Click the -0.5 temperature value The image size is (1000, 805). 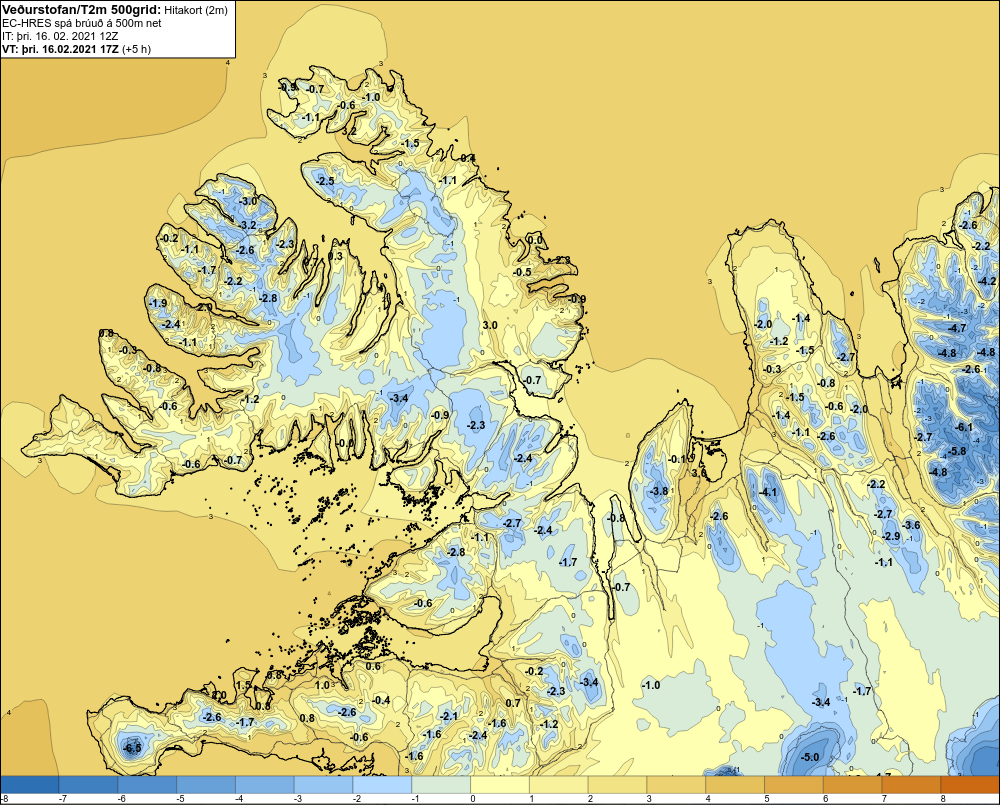pos(522,272)
